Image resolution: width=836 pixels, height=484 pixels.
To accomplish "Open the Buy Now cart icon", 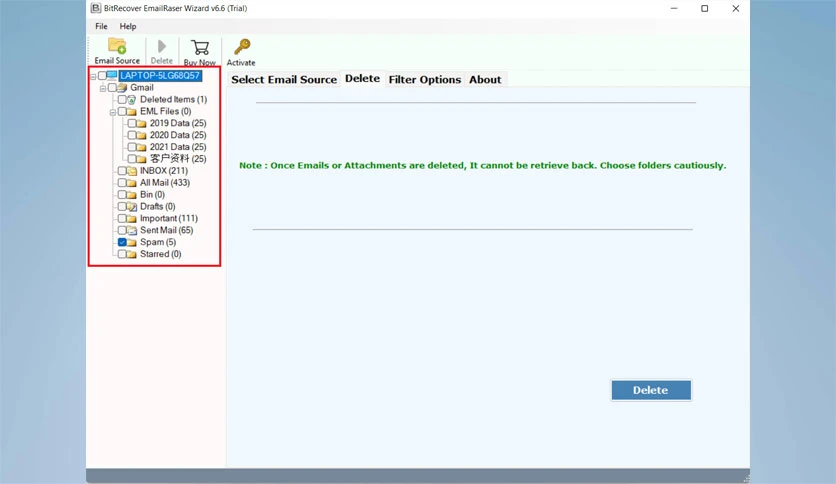I will (200, 47).
